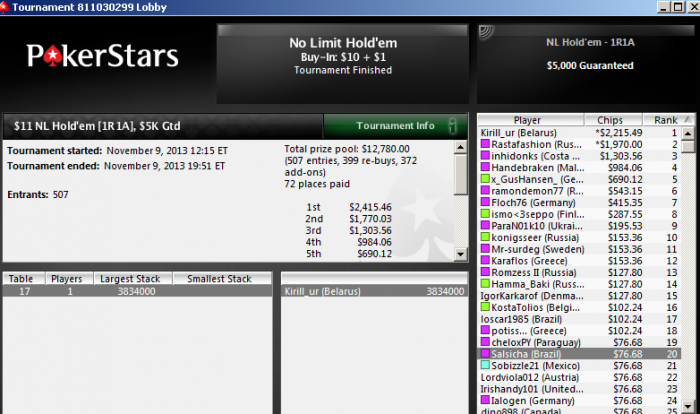This screenshot has width=700, height=414.
Task: Click the green square next to KostaTolios
Action: pos(485,307)
